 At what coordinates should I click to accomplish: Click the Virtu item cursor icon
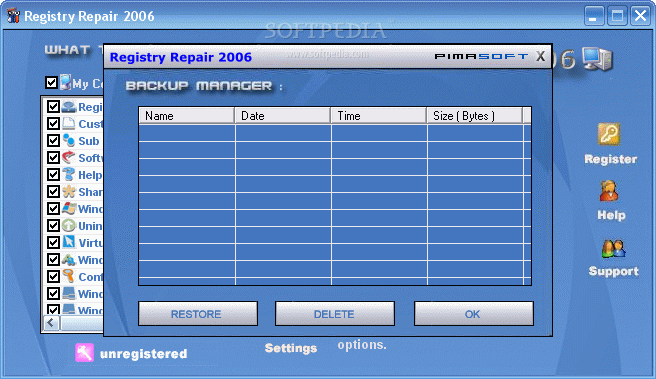tap(69, 242)
